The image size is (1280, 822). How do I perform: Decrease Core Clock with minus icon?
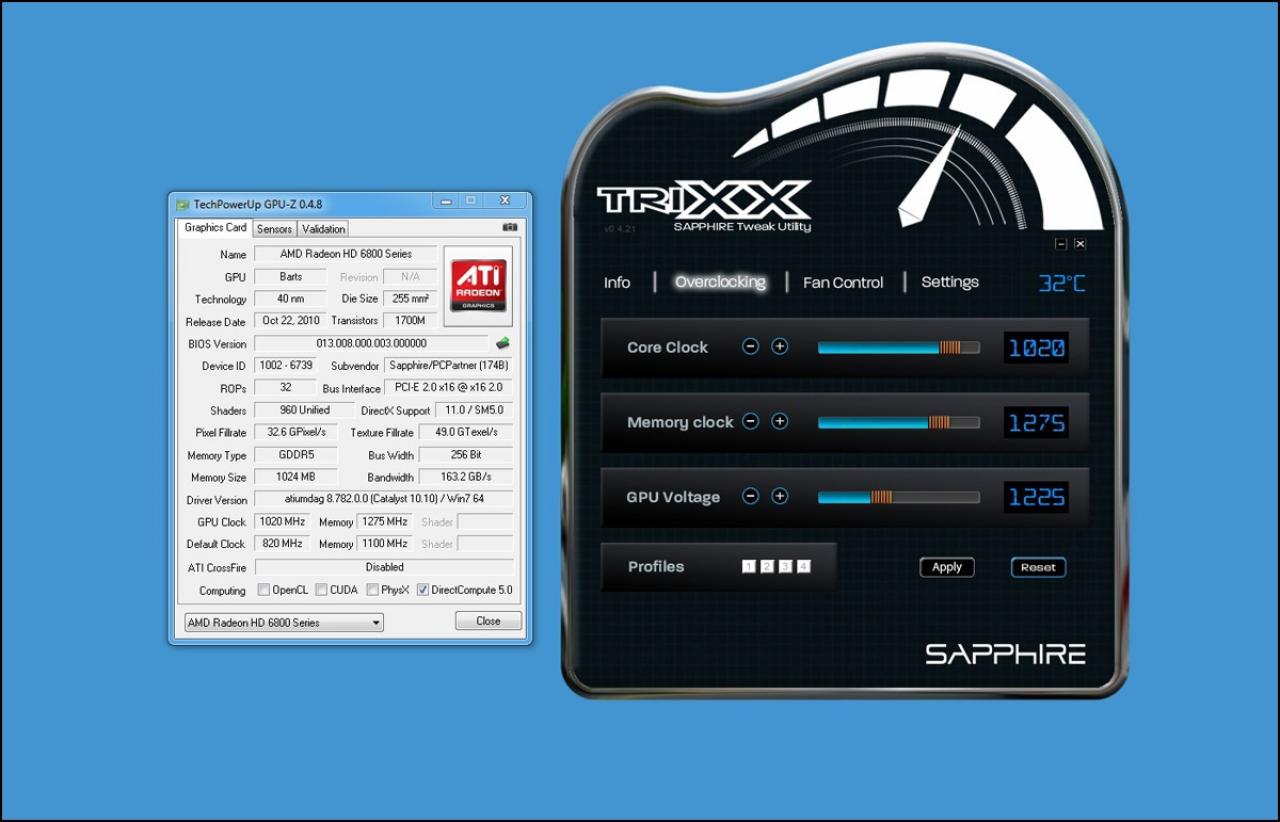point(750,347)
